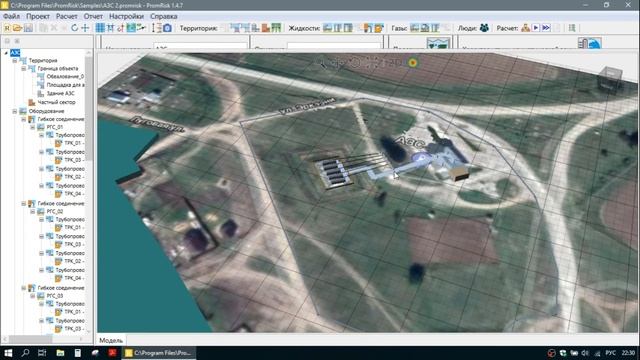Click the first gas equipment icon after Газы
This screenshot has height=360, width=640.
414,28
